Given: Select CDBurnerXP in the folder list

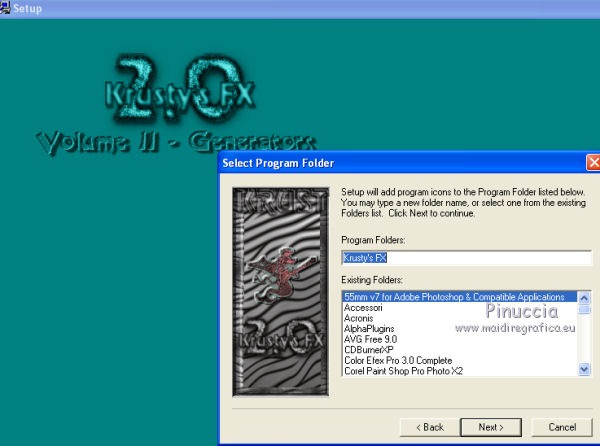Looking at the screenshot, I should [x=460, y=350].
